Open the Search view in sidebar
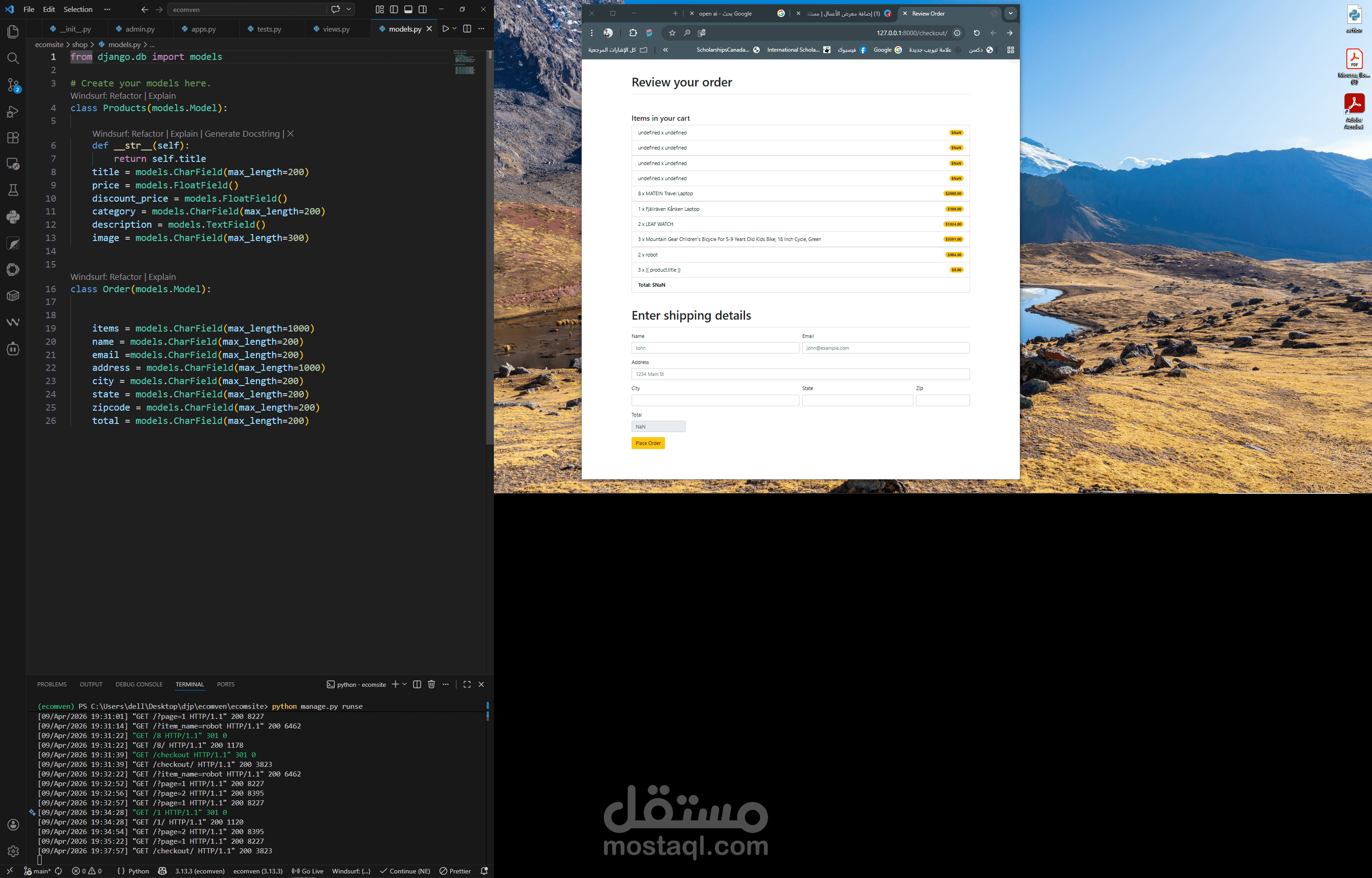1372x878 pixels. tap(12, 58)
